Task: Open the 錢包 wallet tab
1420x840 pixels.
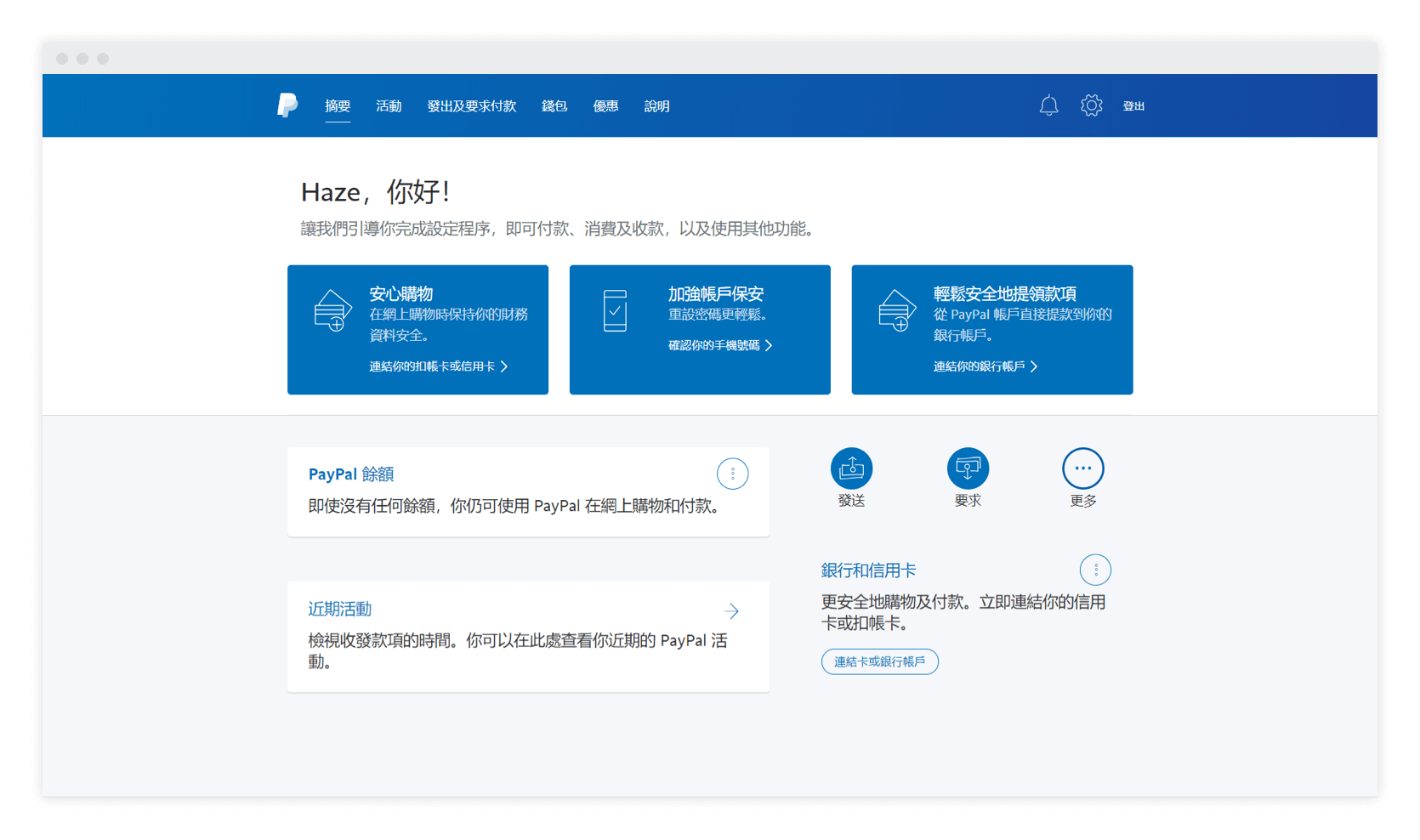Action: click(x=554, y=106)
